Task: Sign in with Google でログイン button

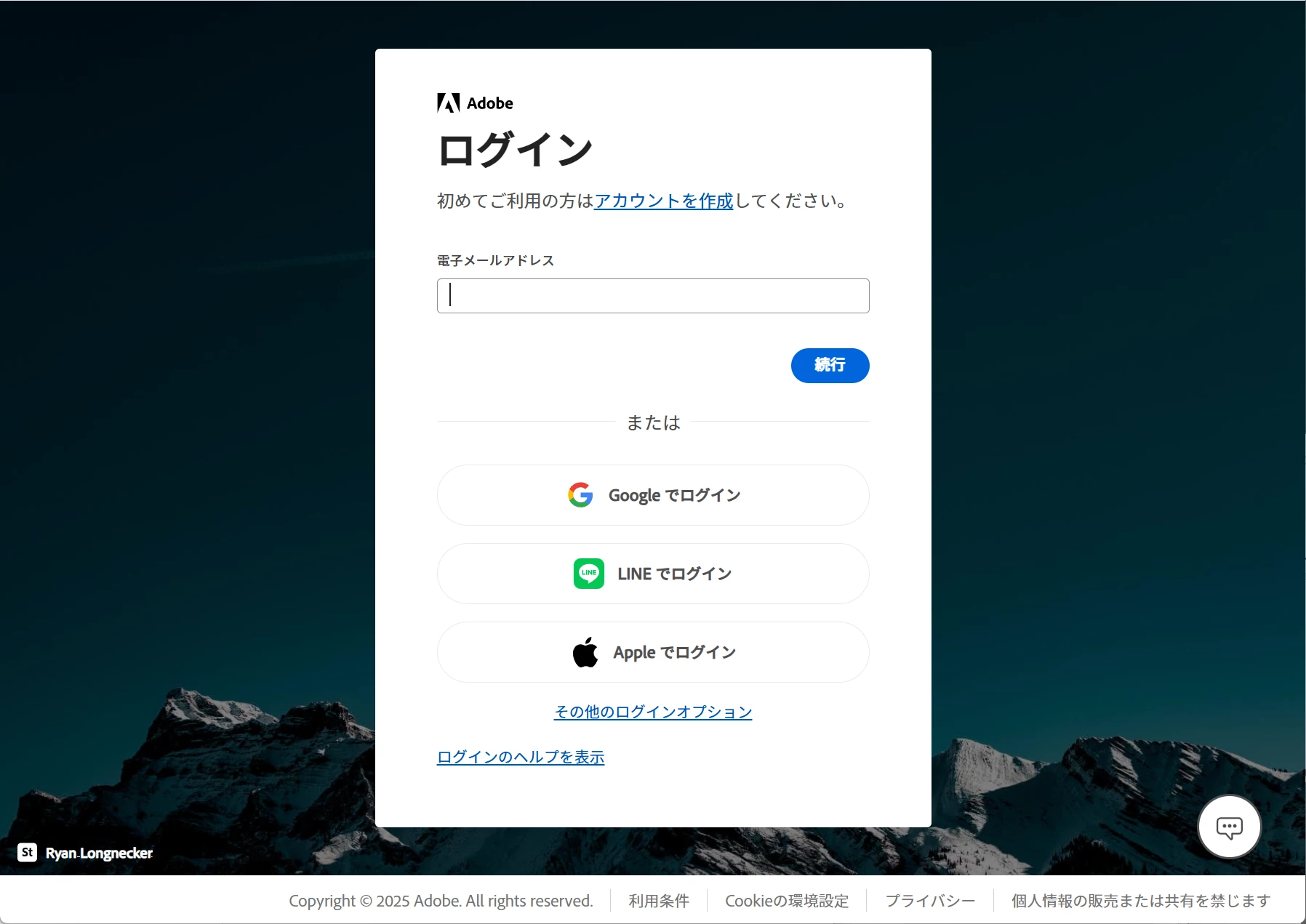Action: pyautogui.click(x=653, y=495)
